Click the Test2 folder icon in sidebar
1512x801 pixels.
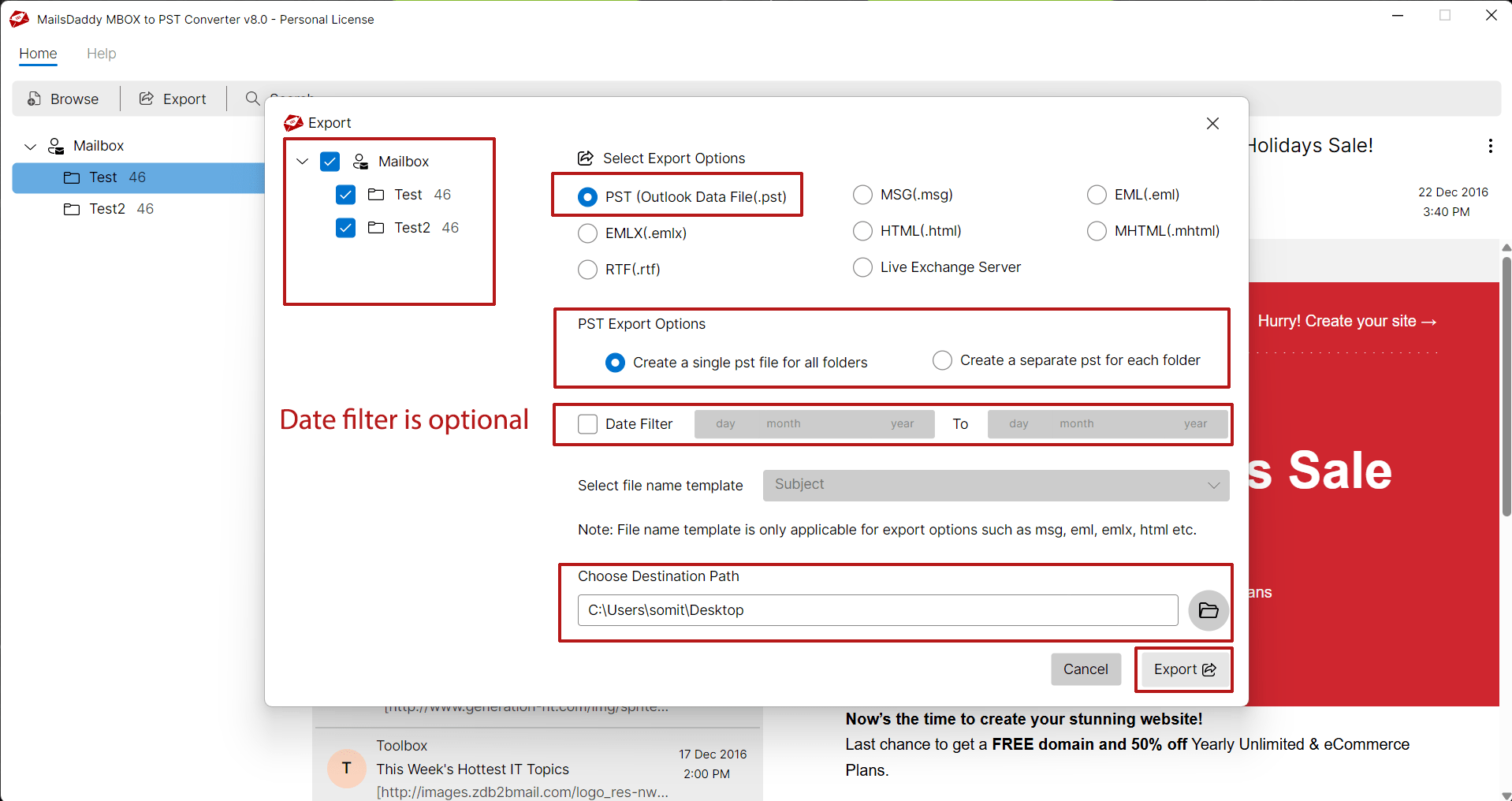click(x=72, y=209)
